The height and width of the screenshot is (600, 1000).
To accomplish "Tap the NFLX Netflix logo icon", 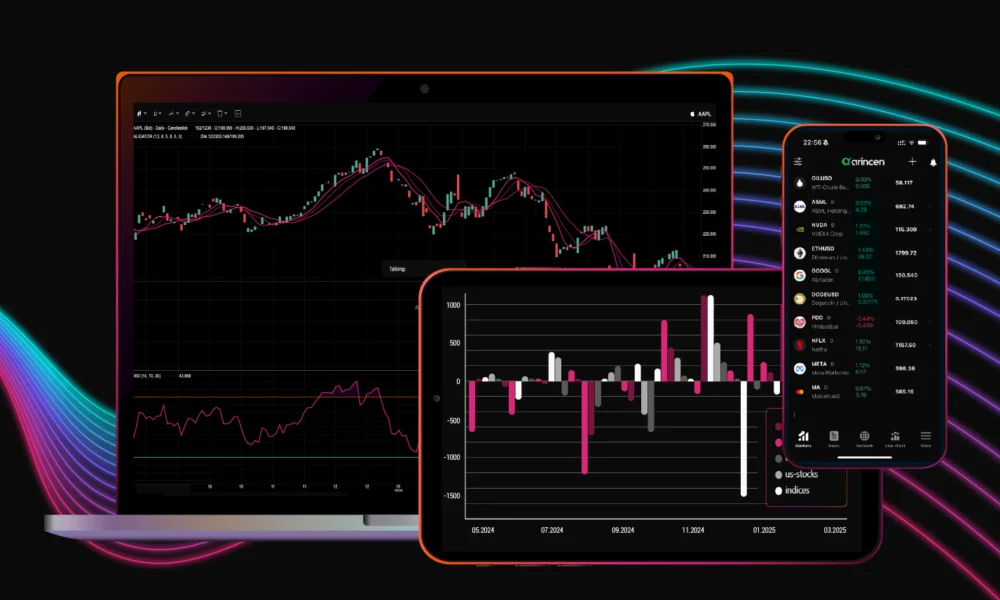I will click(x=800, y=345).
